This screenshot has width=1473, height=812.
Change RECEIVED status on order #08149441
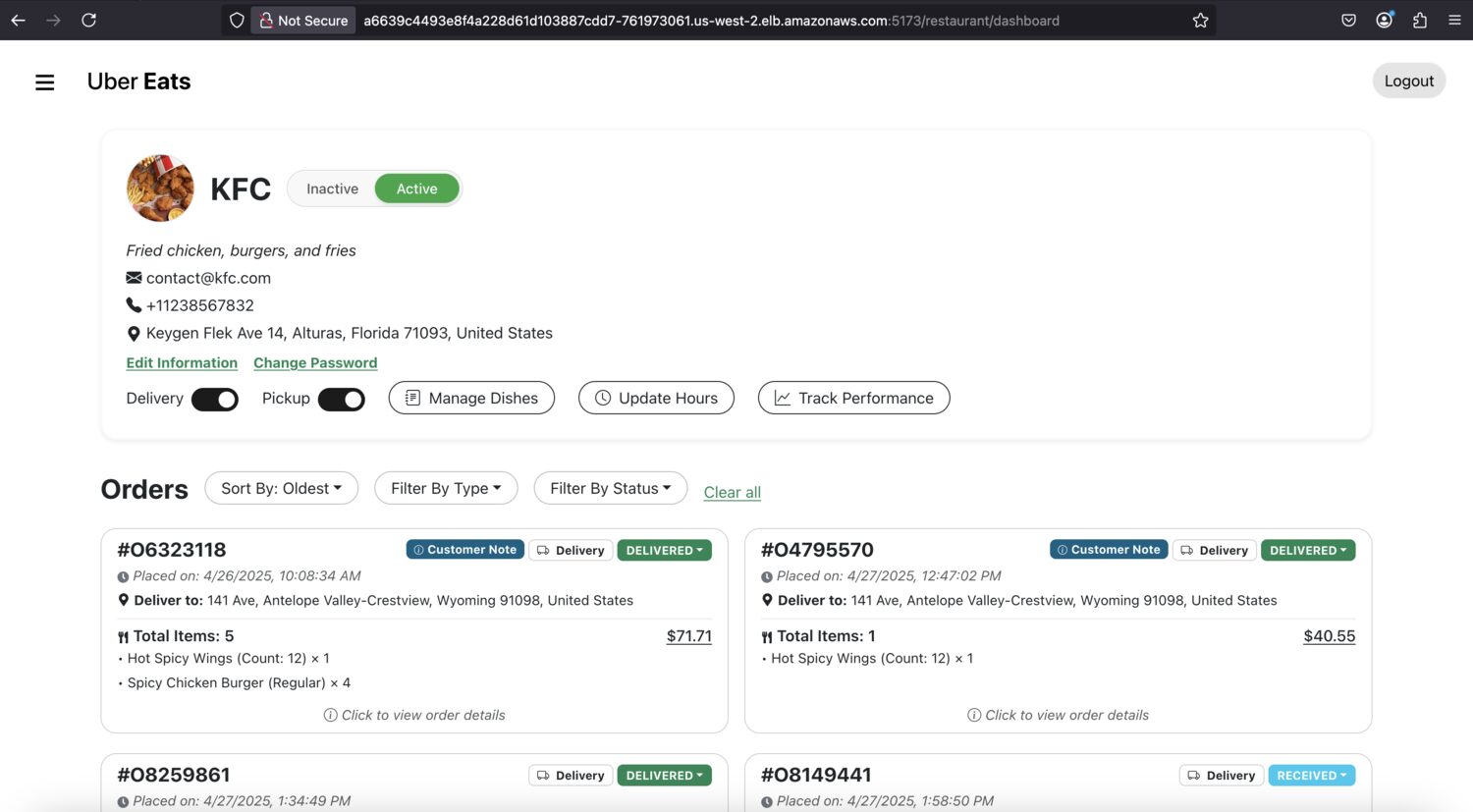1312,776
